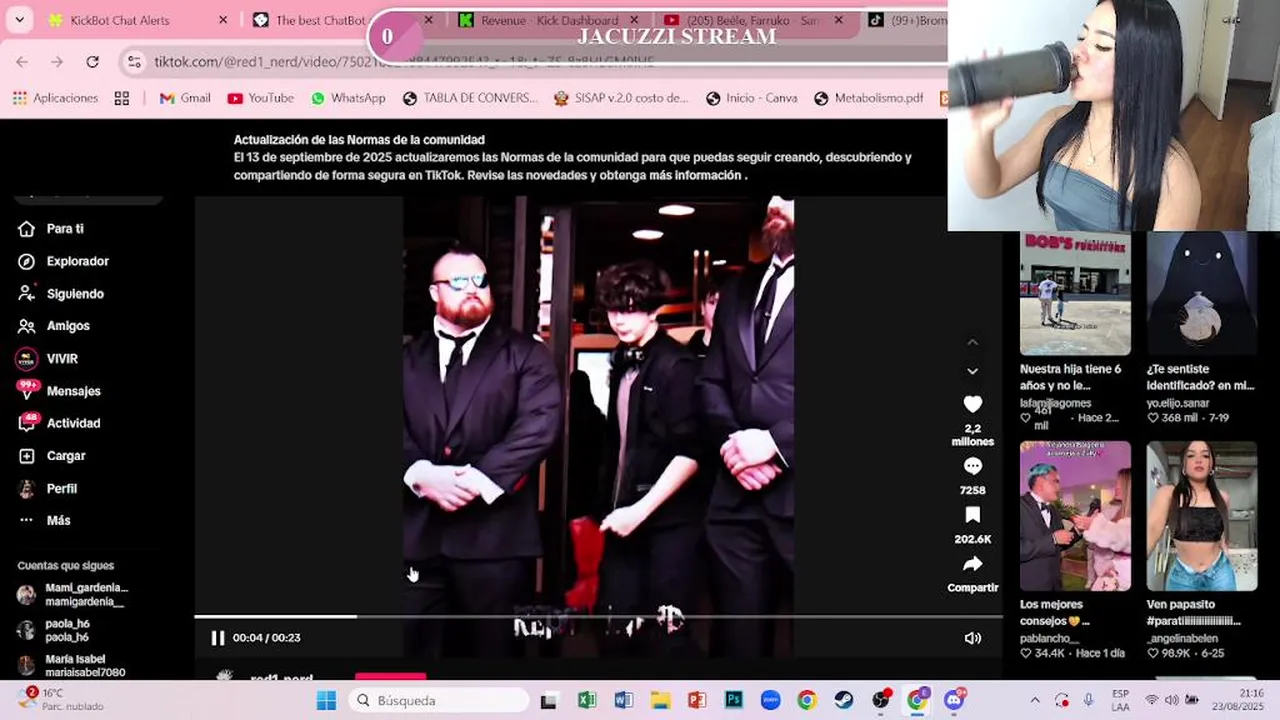Open Metabolismo.pdf bookmark

tap(868, 98)
